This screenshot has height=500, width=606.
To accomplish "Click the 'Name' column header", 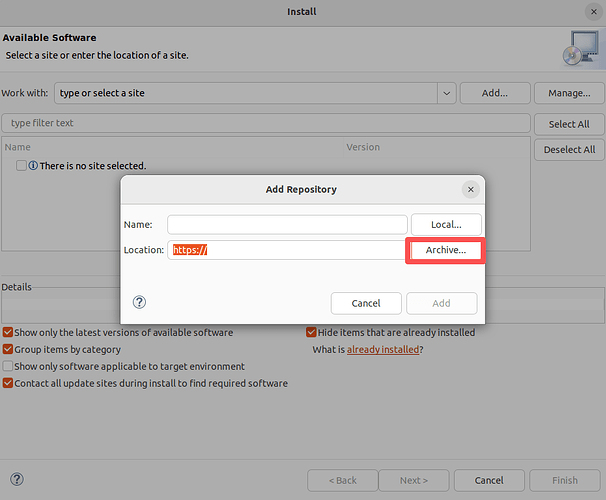I will (x=173, y=147).
